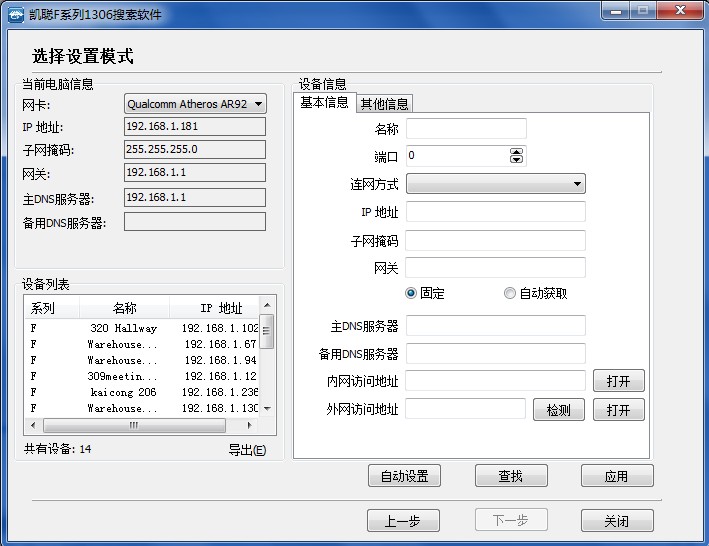
Task: Click the device 子网掩码 input field
Action: click(x=495, y=240)
